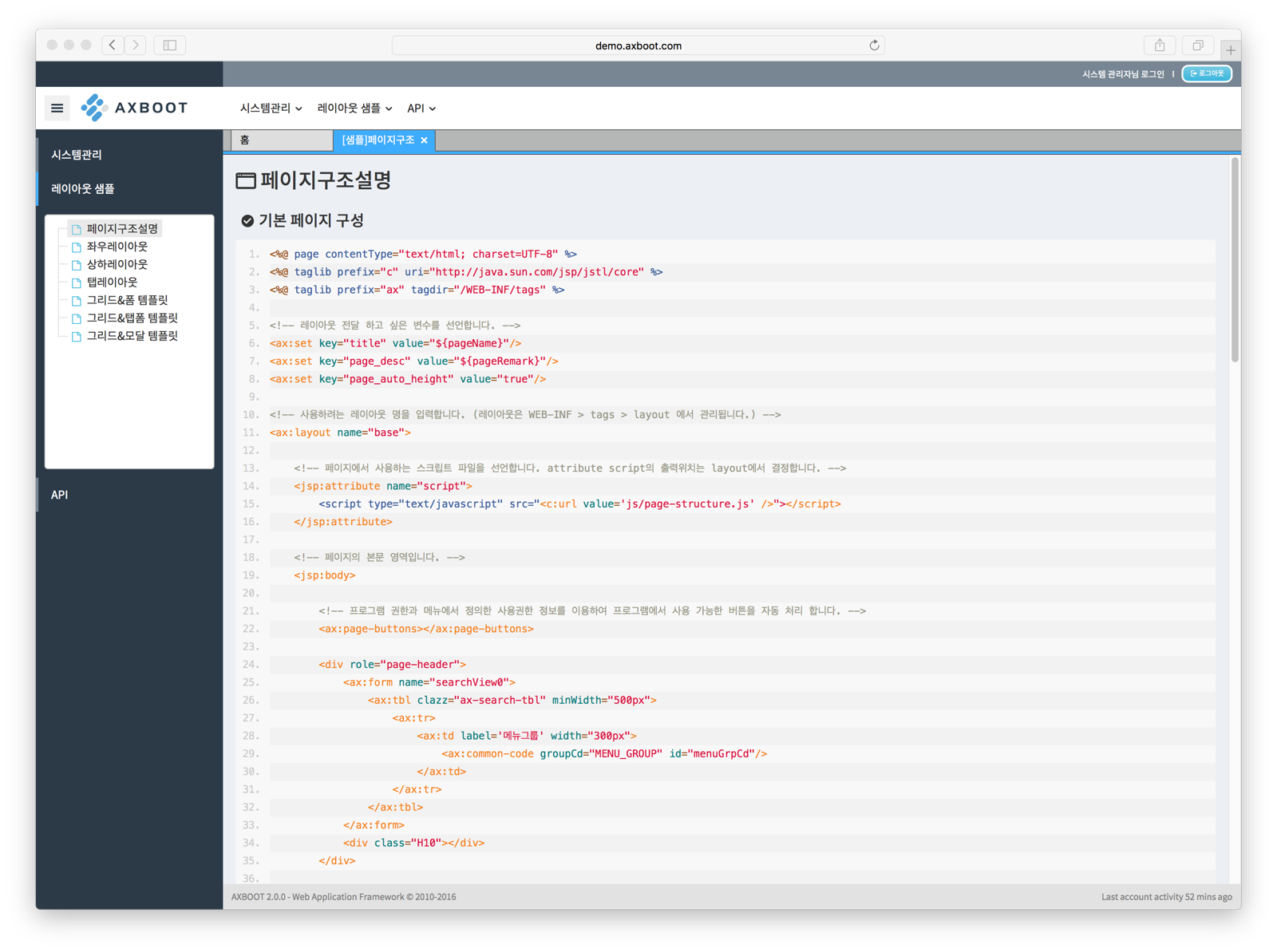The height and width of the screenshot is (952, 1277).
Task: Switch to the 홈 tab
Action: (x=282, y=140)
